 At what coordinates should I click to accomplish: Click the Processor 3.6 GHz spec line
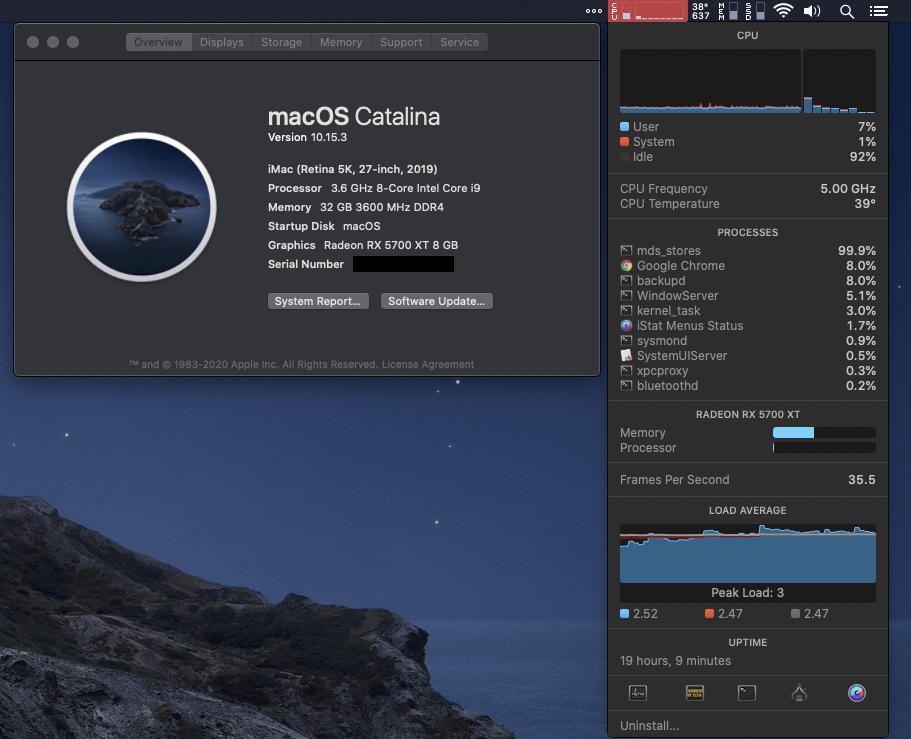(374, 188)
